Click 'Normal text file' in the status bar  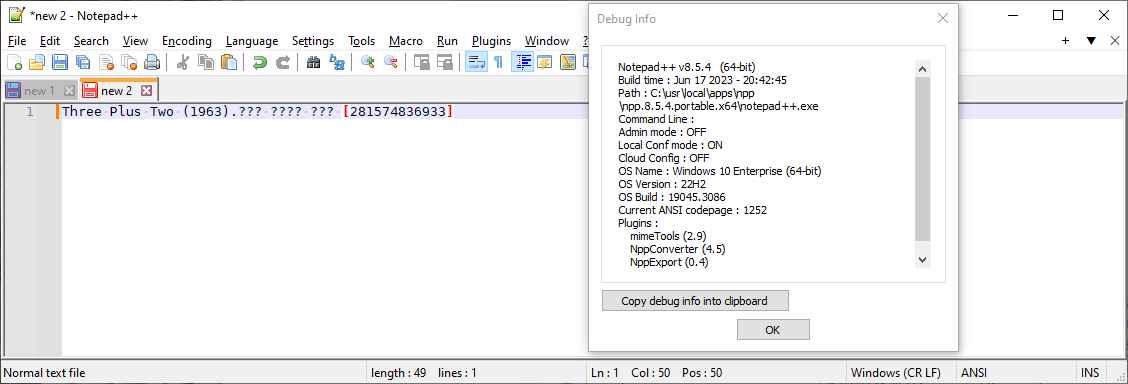pos(45,373)
